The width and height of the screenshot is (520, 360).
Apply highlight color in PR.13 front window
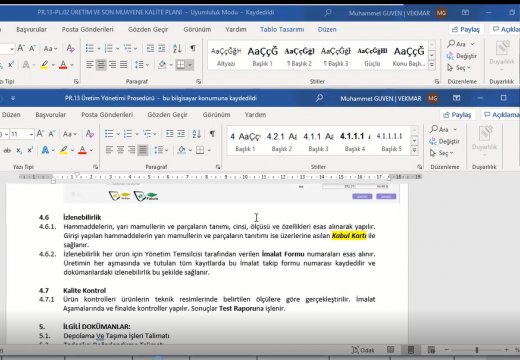(x=64, y=150)
